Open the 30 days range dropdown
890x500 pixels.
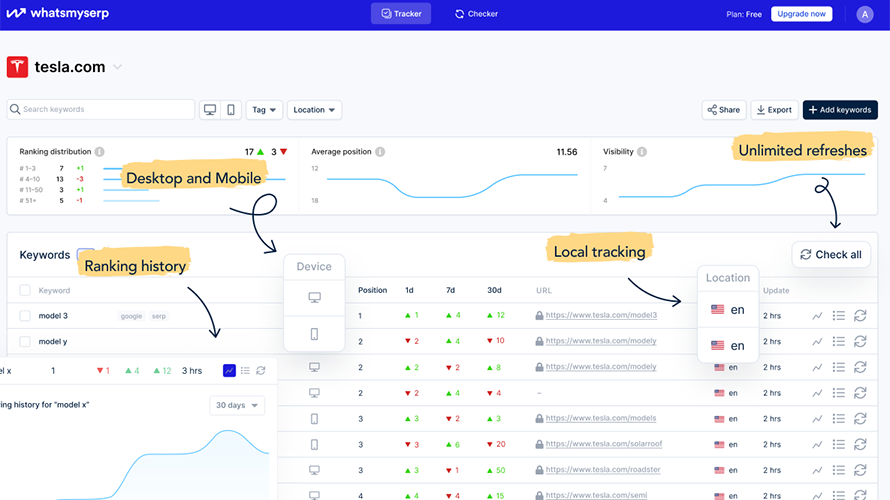(237, 405)
